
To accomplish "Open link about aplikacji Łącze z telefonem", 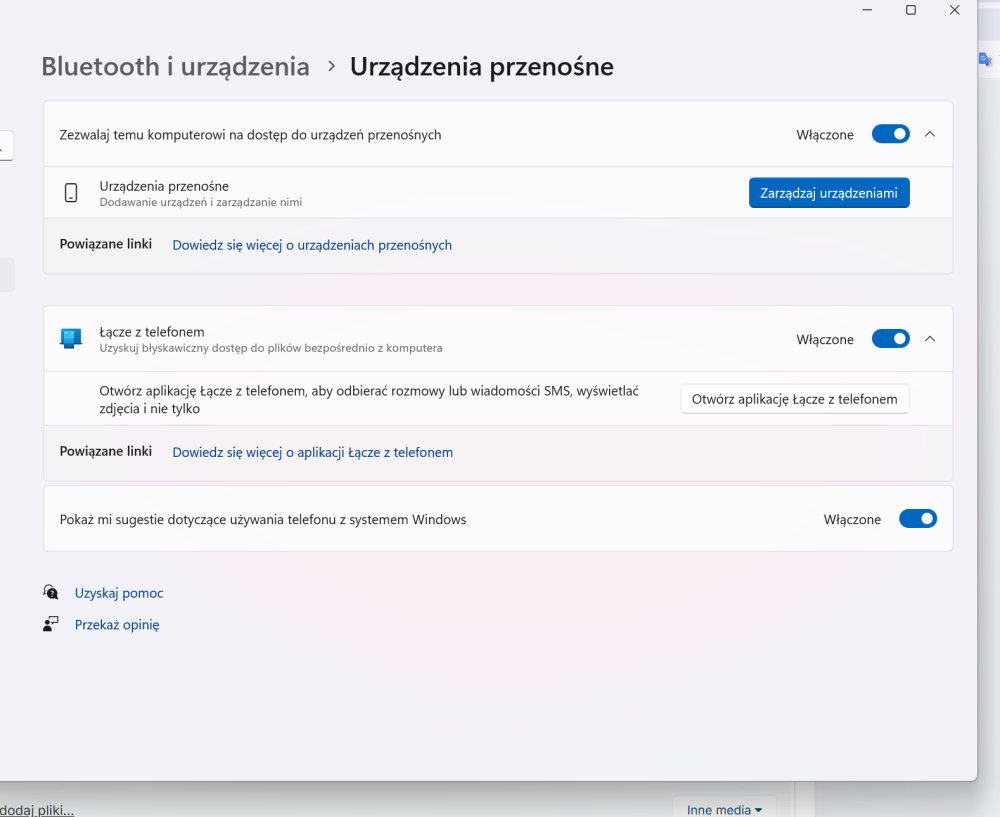I will 312,452.
